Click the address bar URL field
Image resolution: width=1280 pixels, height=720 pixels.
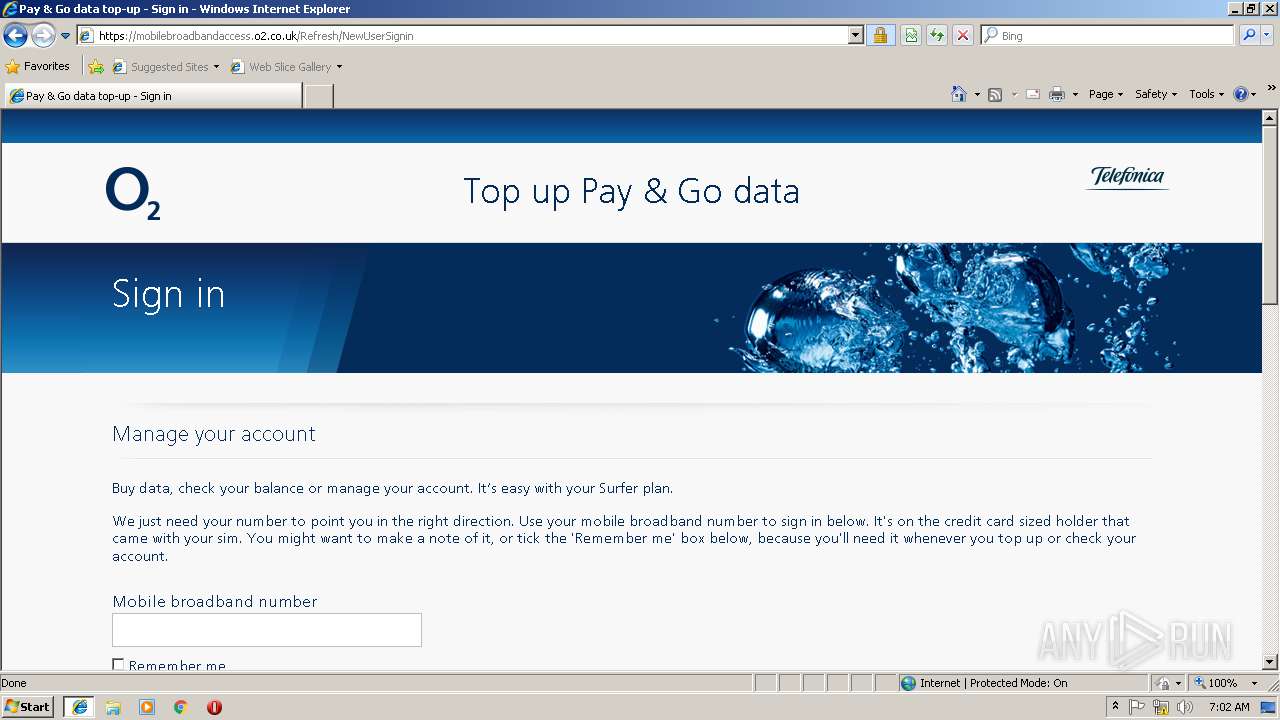click(463, 36)
